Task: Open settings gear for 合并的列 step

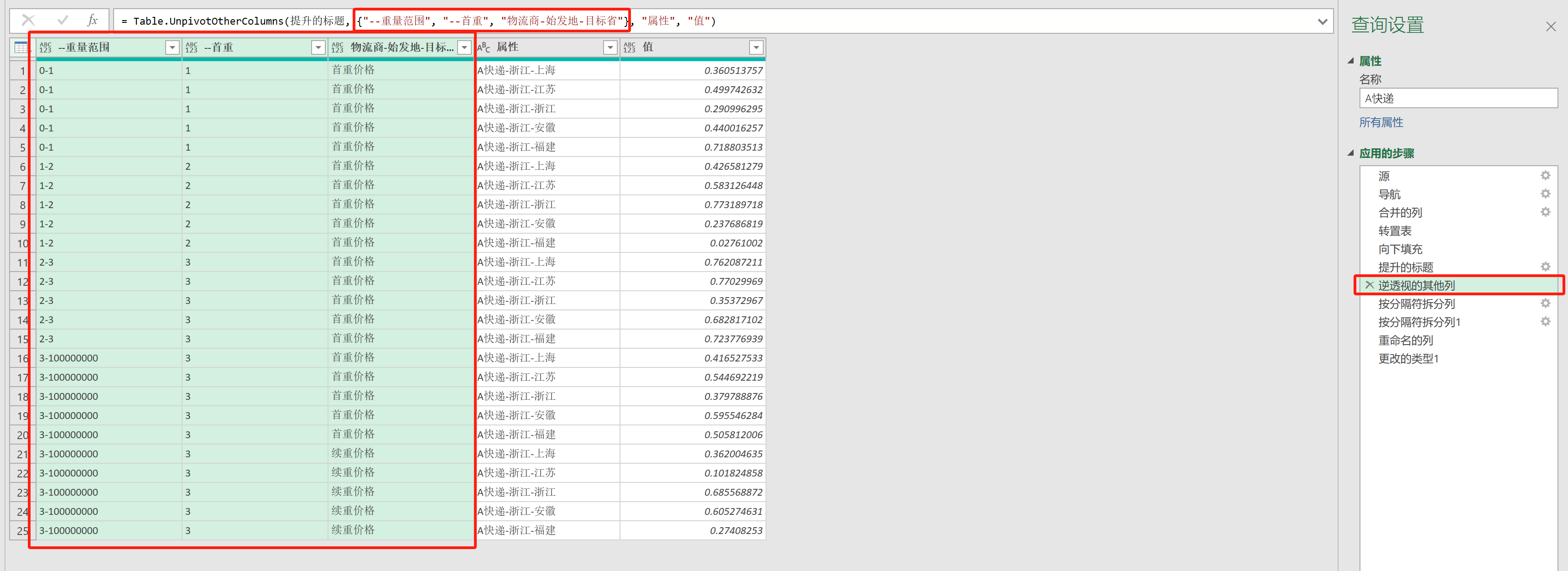Action: [x=1545, y=212]
